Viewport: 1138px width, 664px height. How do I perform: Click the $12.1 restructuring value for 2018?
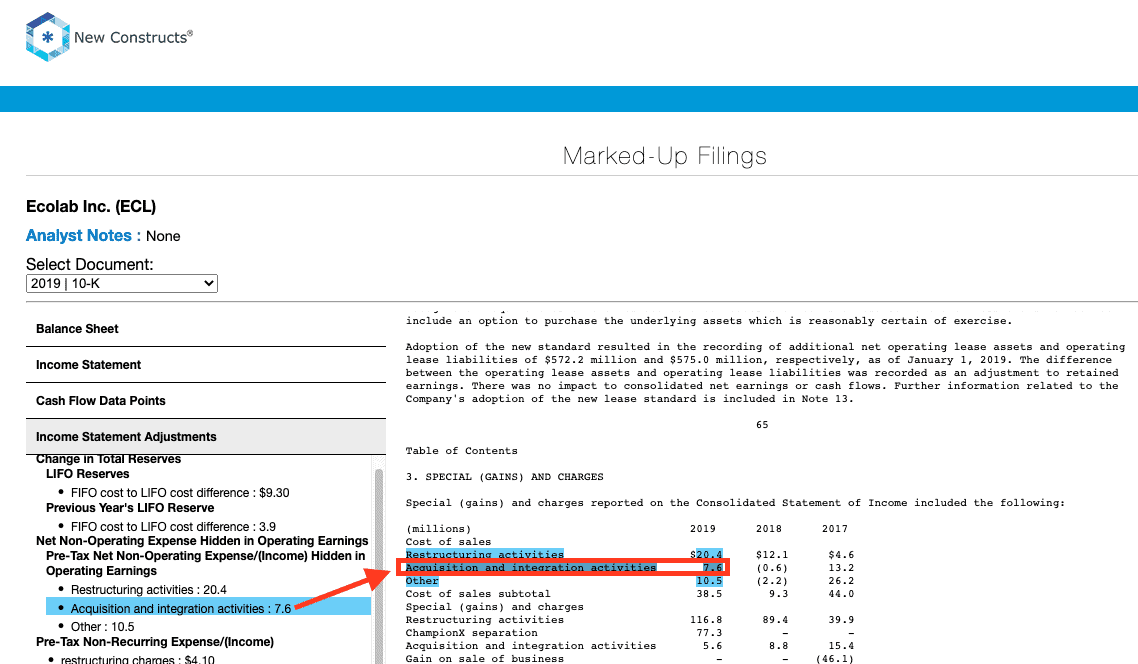click(x=771, y=554)
